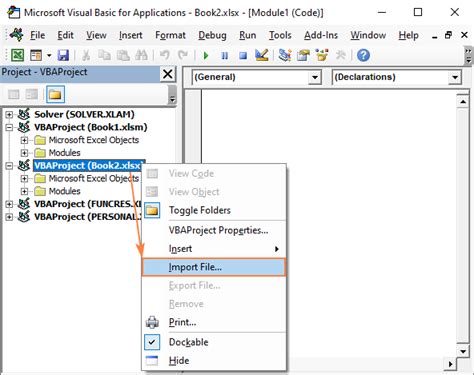Open the Add-Ins menu

[321, 35]
